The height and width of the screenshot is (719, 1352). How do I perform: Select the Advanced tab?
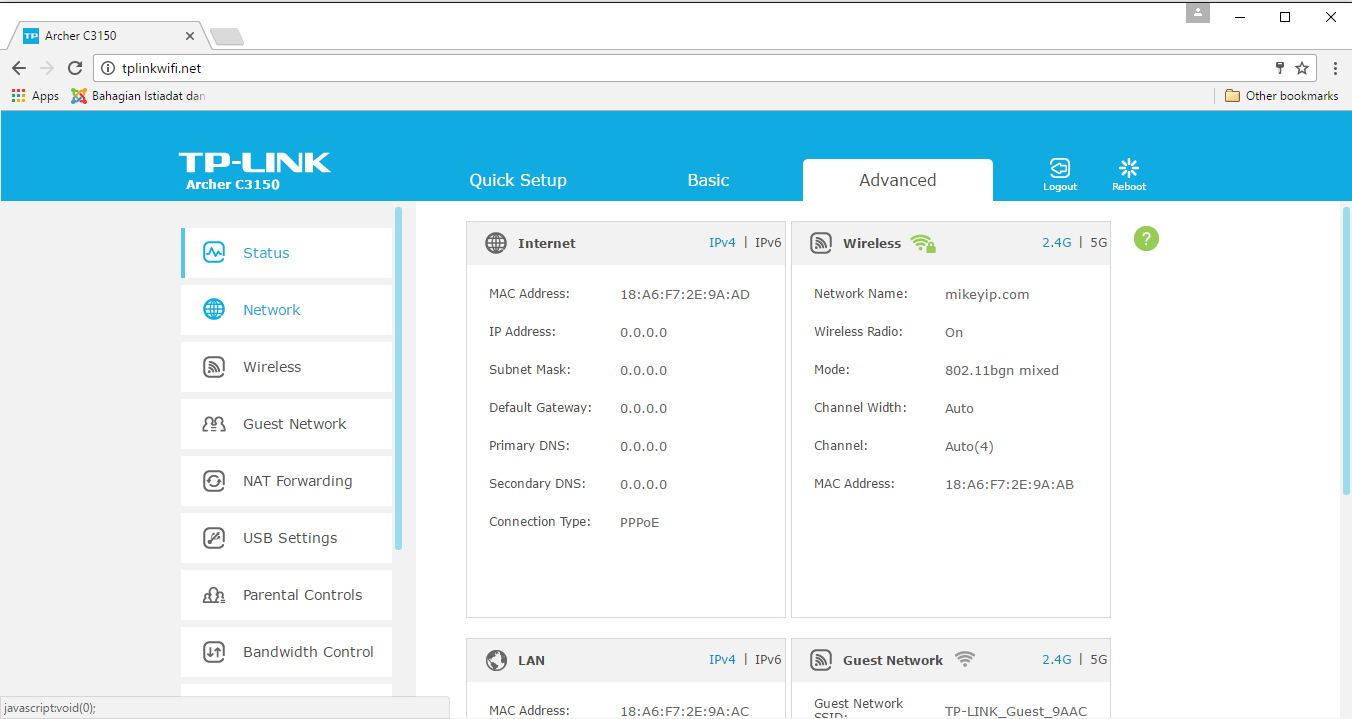point(898,180)
